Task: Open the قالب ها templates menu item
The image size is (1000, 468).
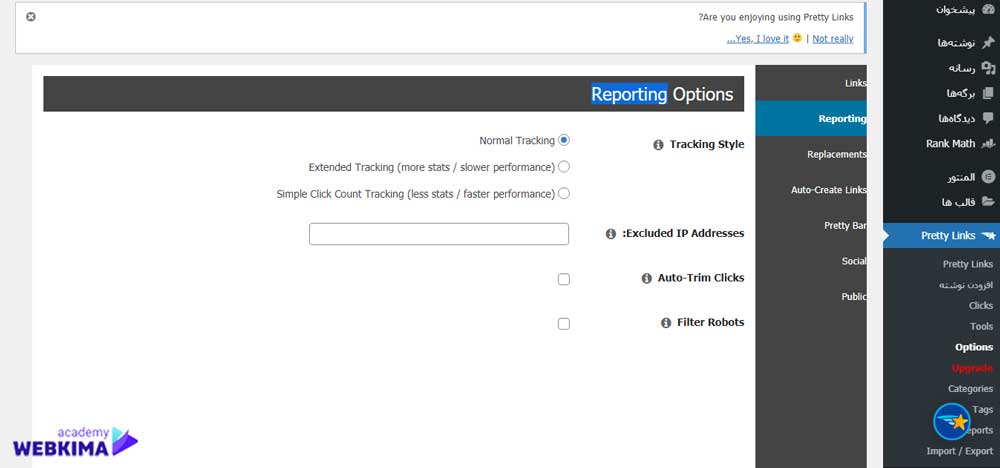Action: [x=941, y=202]
